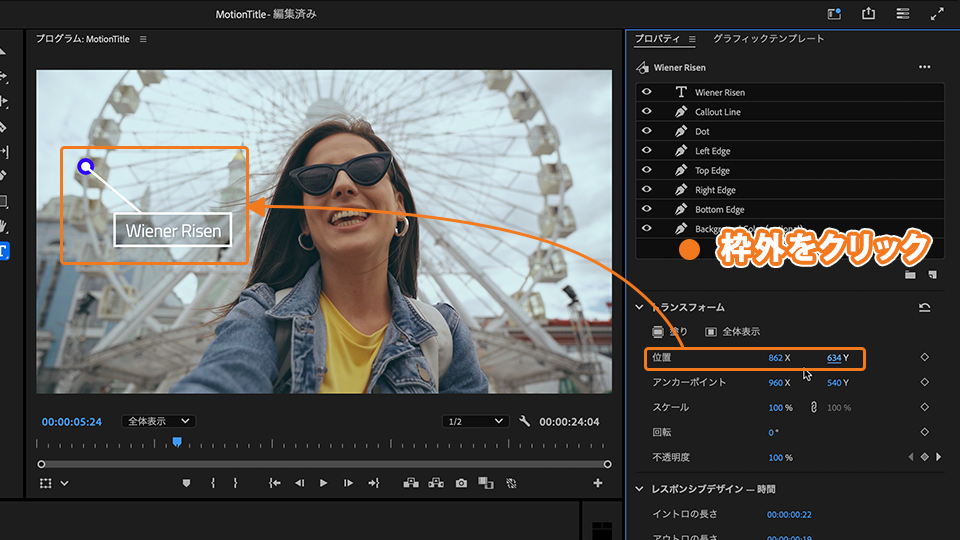The width and height of the screenshot is (960, 540).
Task: Click the share/export icon in the top bar
Action: pos(868,14)
